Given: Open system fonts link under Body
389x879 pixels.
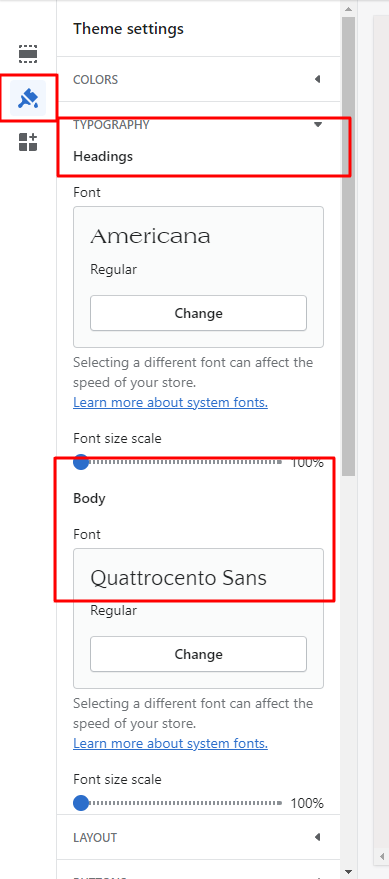Looking at the screenshot, I should [x=170, y=743].
